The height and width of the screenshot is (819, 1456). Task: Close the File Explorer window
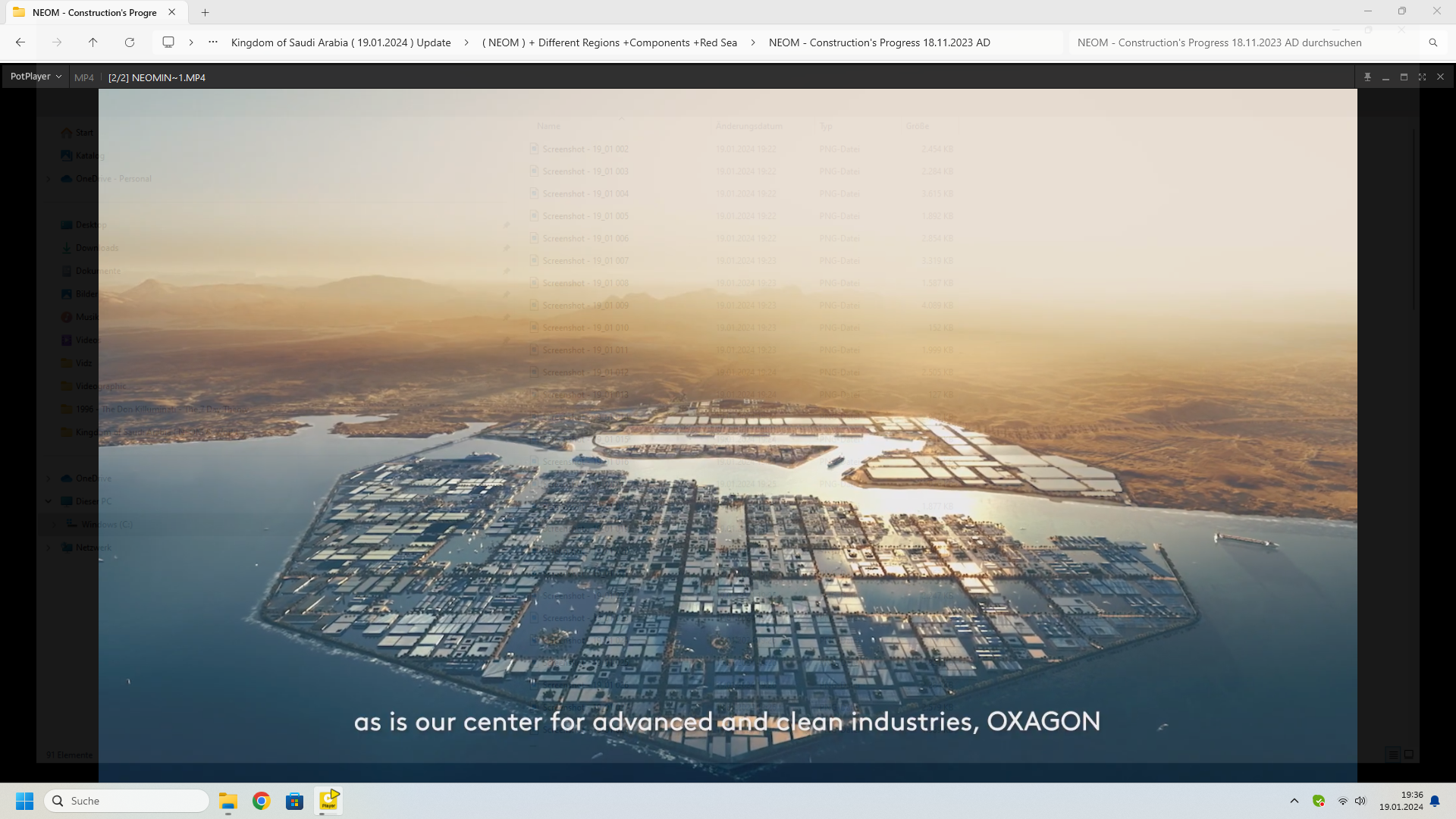click(1437, 11)
